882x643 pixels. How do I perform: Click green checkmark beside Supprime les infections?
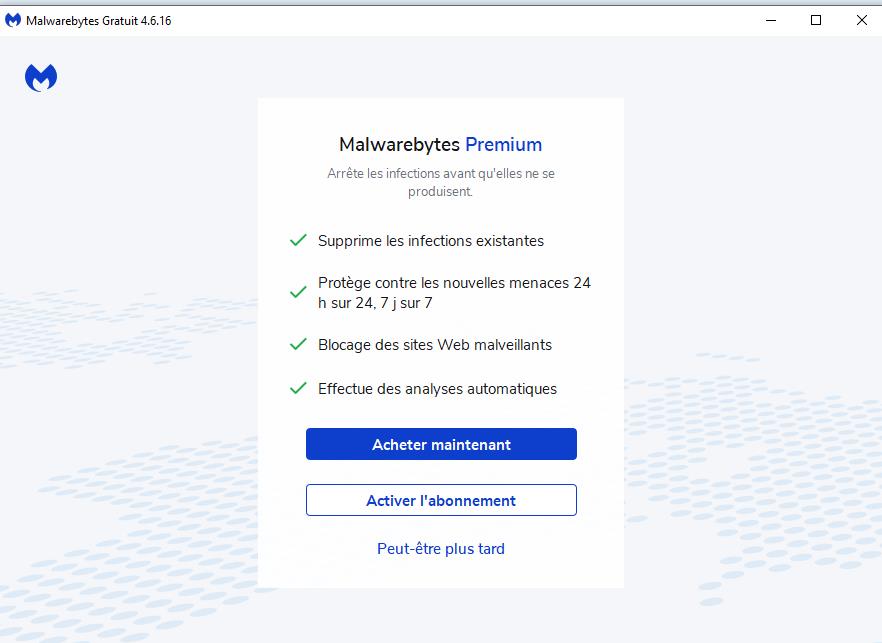pos(298,240)
